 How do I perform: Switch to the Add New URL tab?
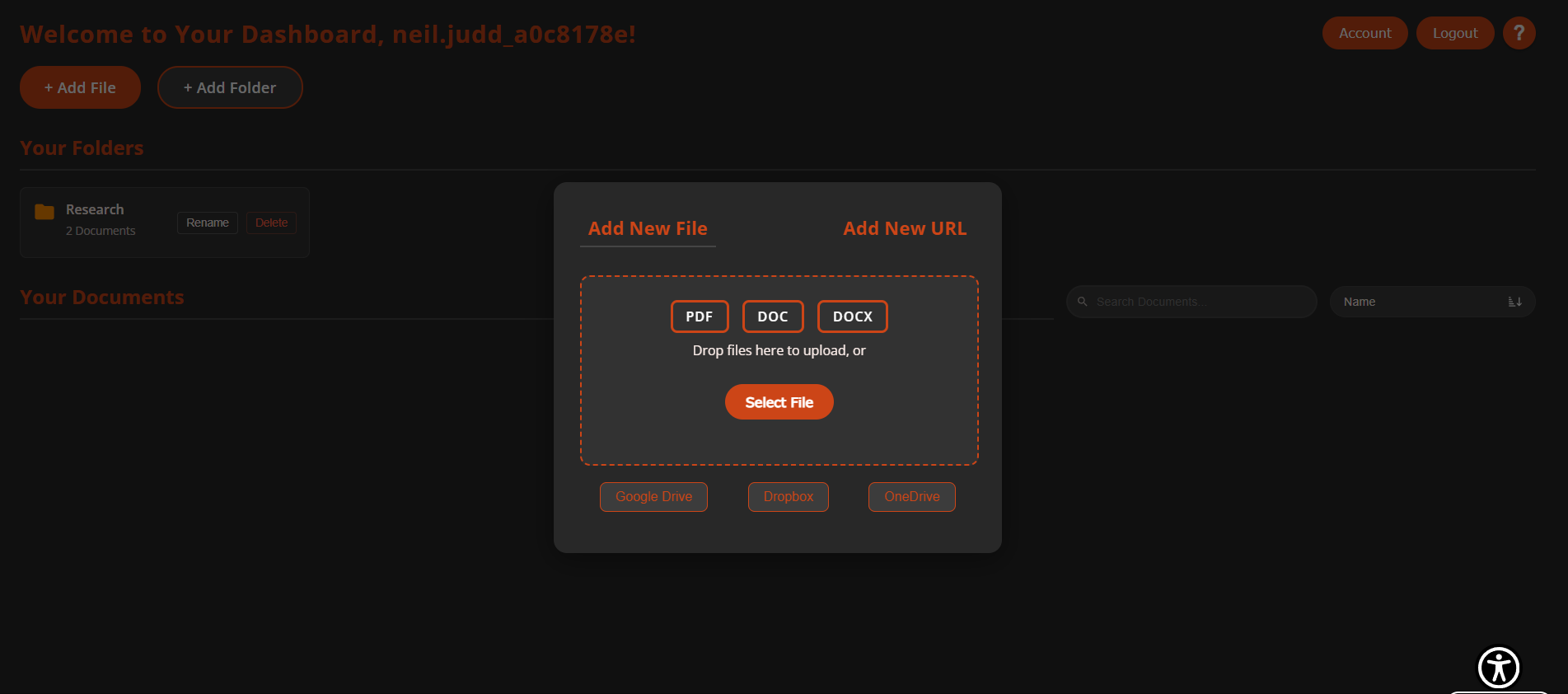point(904,228)
